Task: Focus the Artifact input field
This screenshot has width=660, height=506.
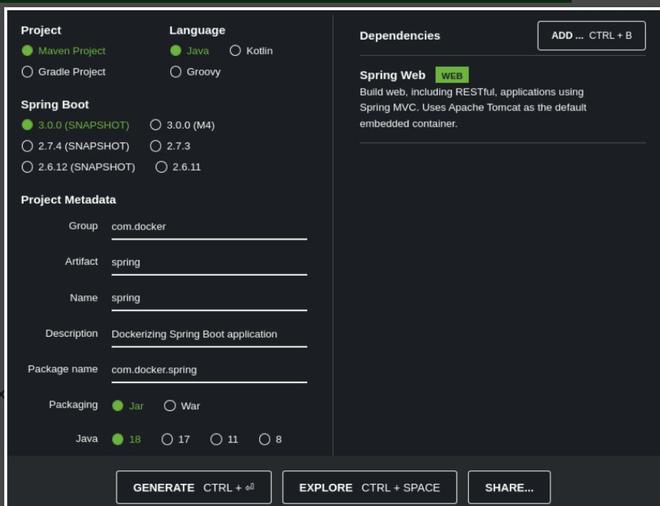Action: [x=209, y=263]
